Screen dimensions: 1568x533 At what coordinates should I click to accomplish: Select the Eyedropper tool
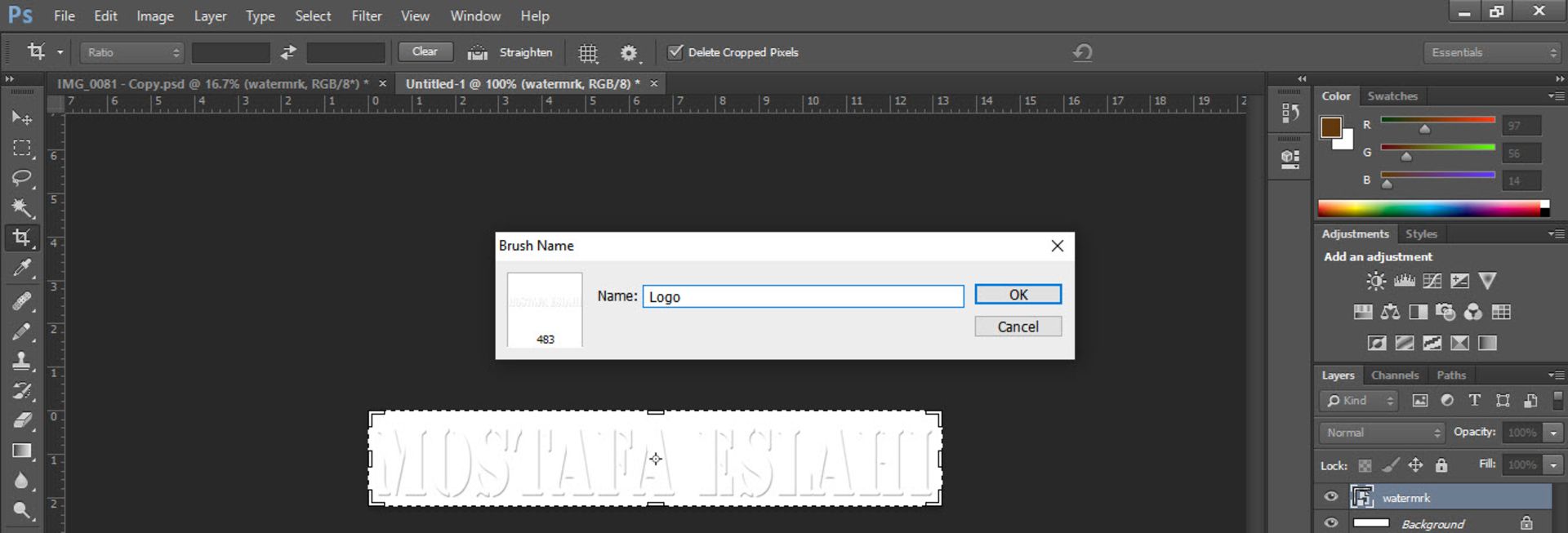tap(22, 268)
